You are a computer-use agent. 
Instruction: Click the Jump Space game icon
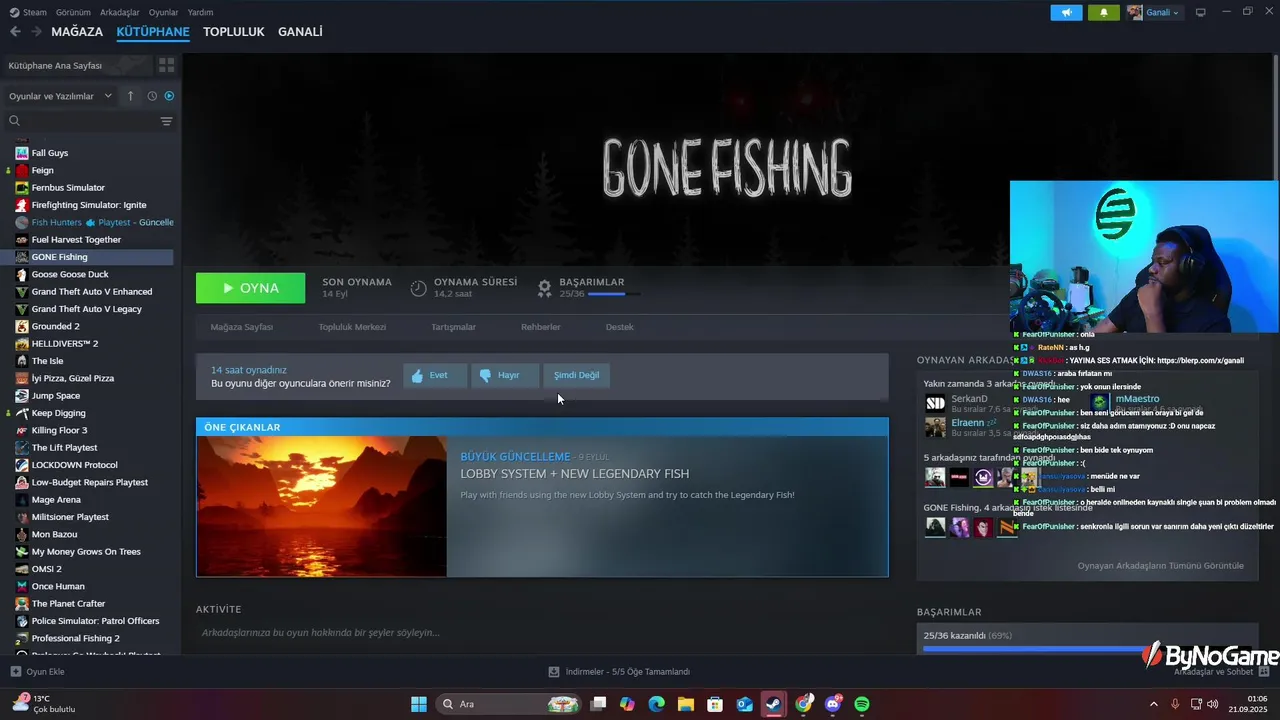coord(22,396)
